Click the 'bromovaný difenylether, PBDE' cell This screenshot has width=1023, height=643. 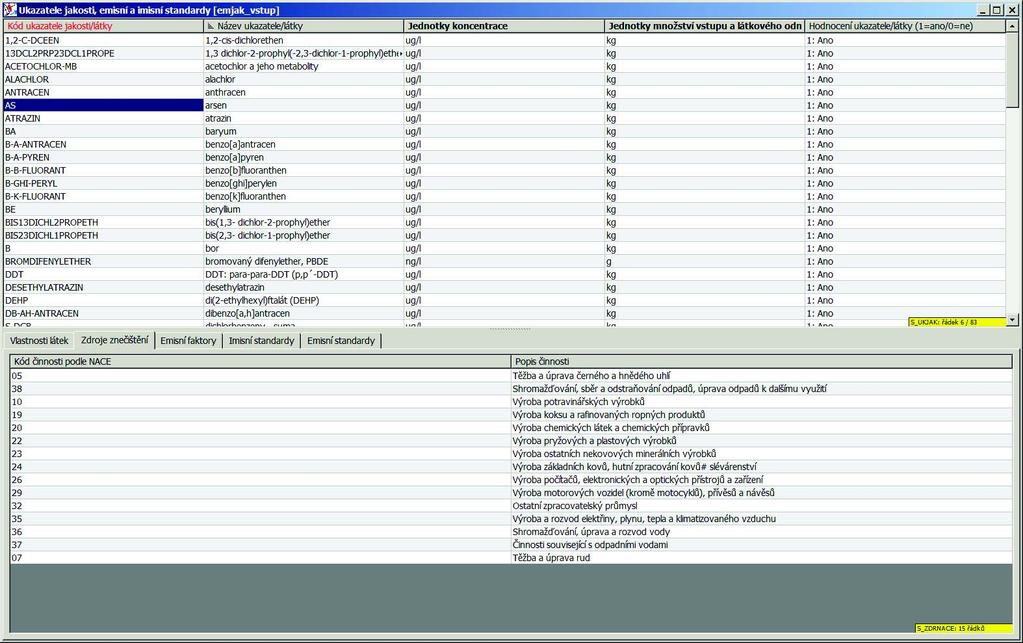click(x=303, y=262)
